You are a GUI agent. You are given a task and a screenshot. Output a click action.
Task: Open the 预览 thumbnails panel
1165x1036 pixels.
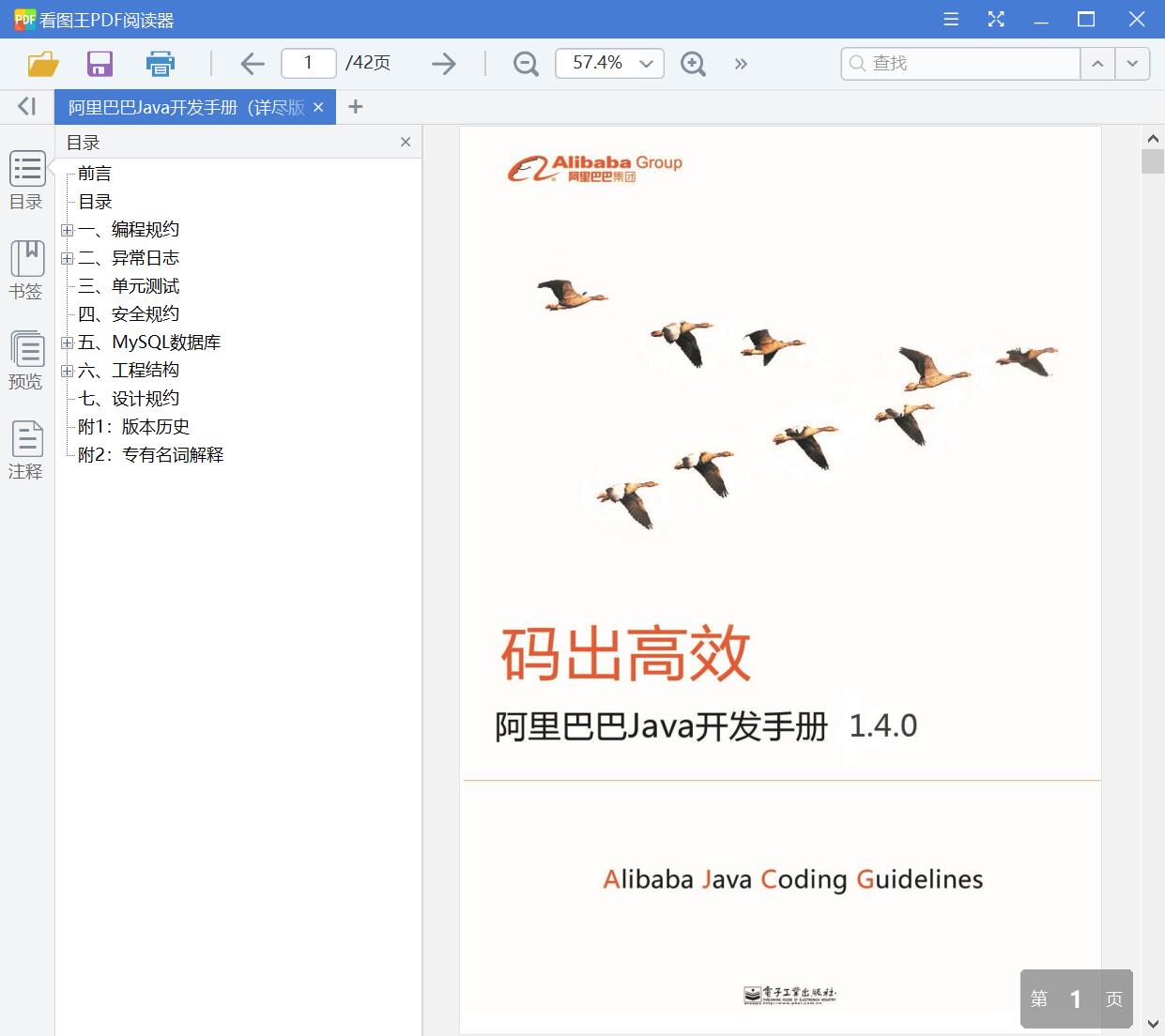[27, 361]
